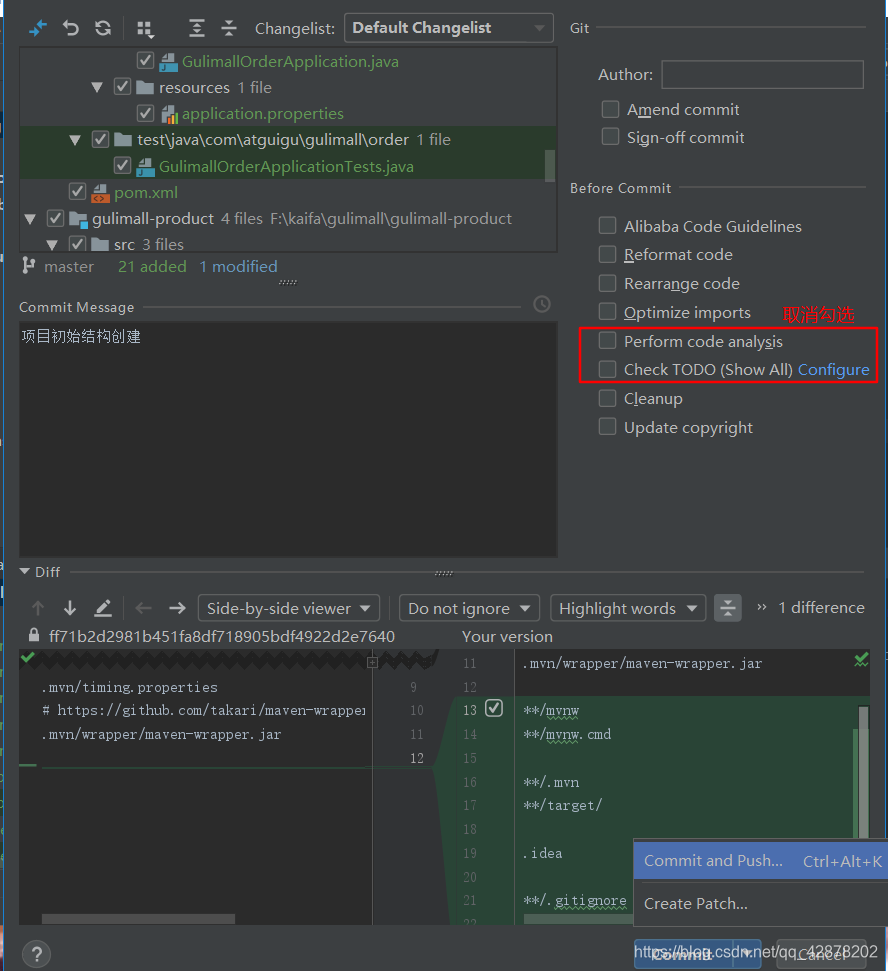The height and width of the screenshot is (971, 888).
Task: Show more diff toolbar options chevron
Action: (x=762, y=607)
